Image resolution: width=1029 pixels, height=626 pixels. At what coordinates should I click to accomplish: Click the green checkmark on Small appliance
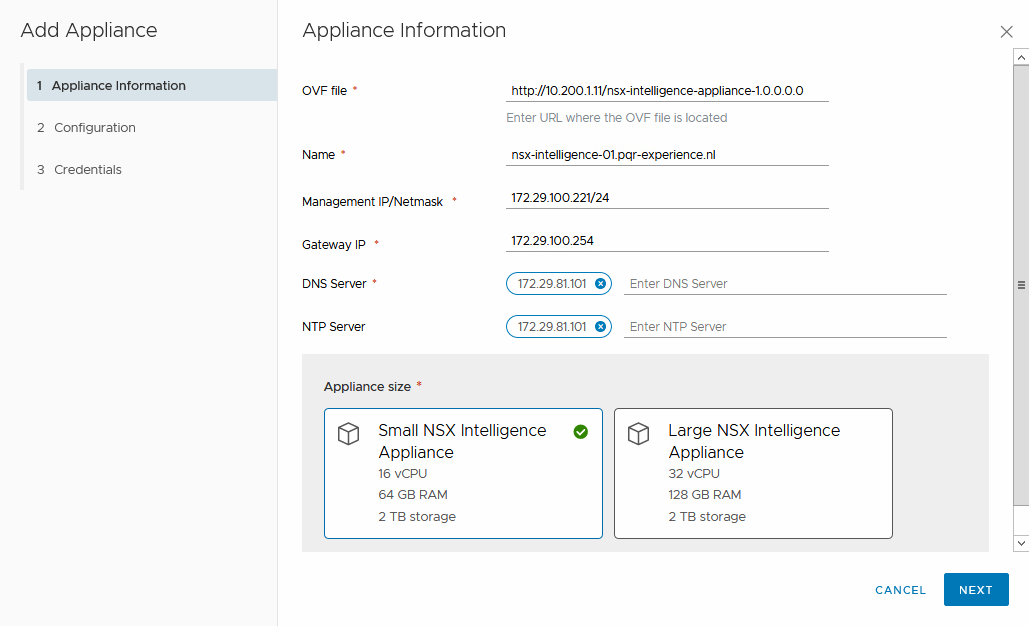(x=581, y=432)
